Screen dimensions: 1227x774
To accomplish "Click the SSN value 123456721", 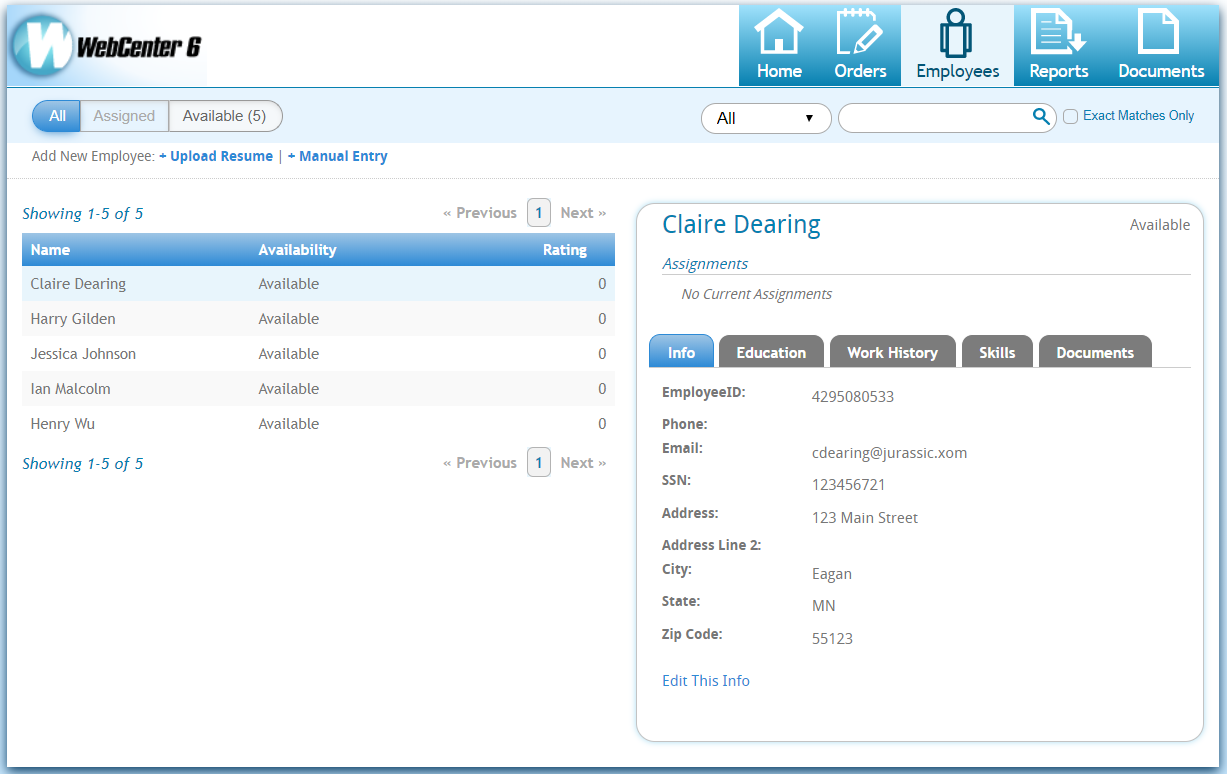I will [x=849, y=485].
